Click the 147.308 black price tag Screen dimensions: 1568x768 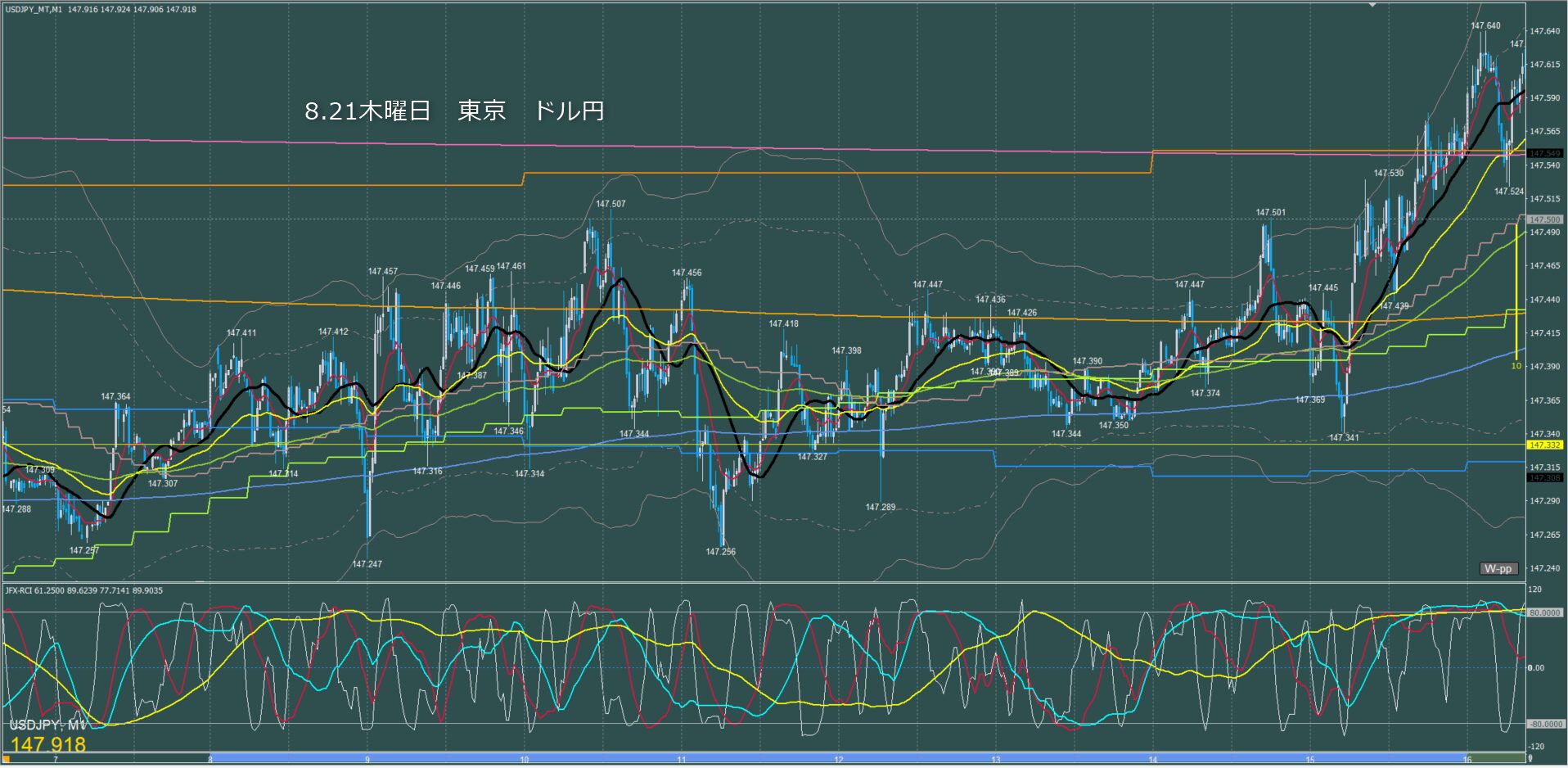pos(1544,477)
